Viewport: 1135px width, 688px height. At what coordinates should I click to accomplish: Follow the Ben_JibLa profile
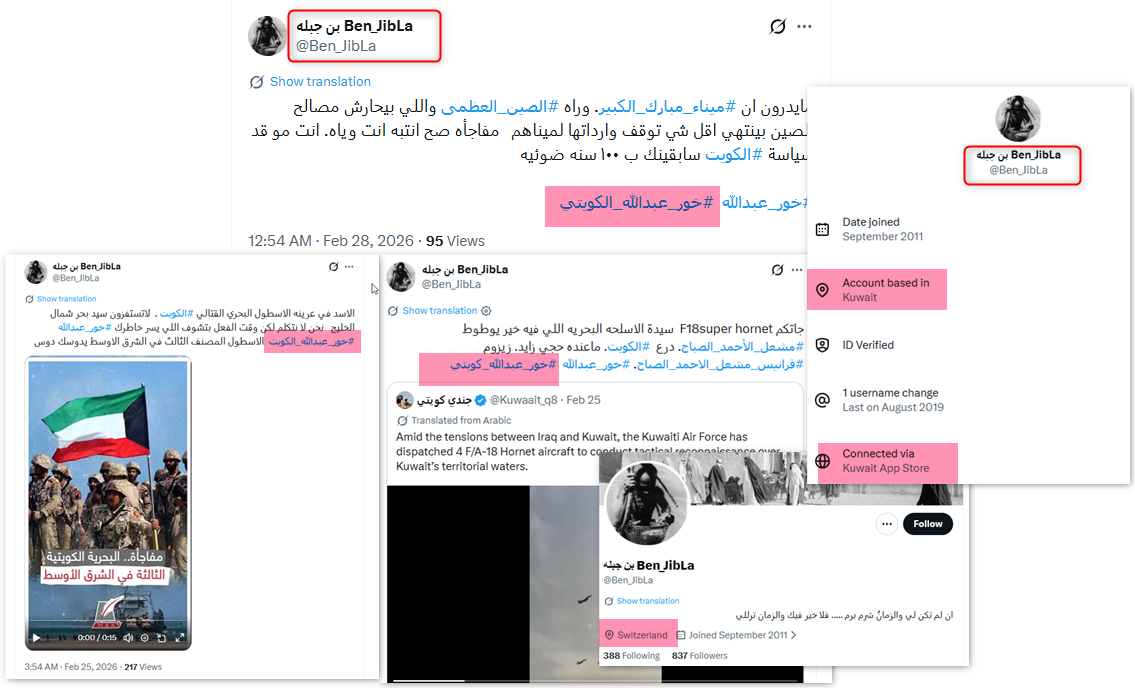pyautogui.click(x=927, y=524)
